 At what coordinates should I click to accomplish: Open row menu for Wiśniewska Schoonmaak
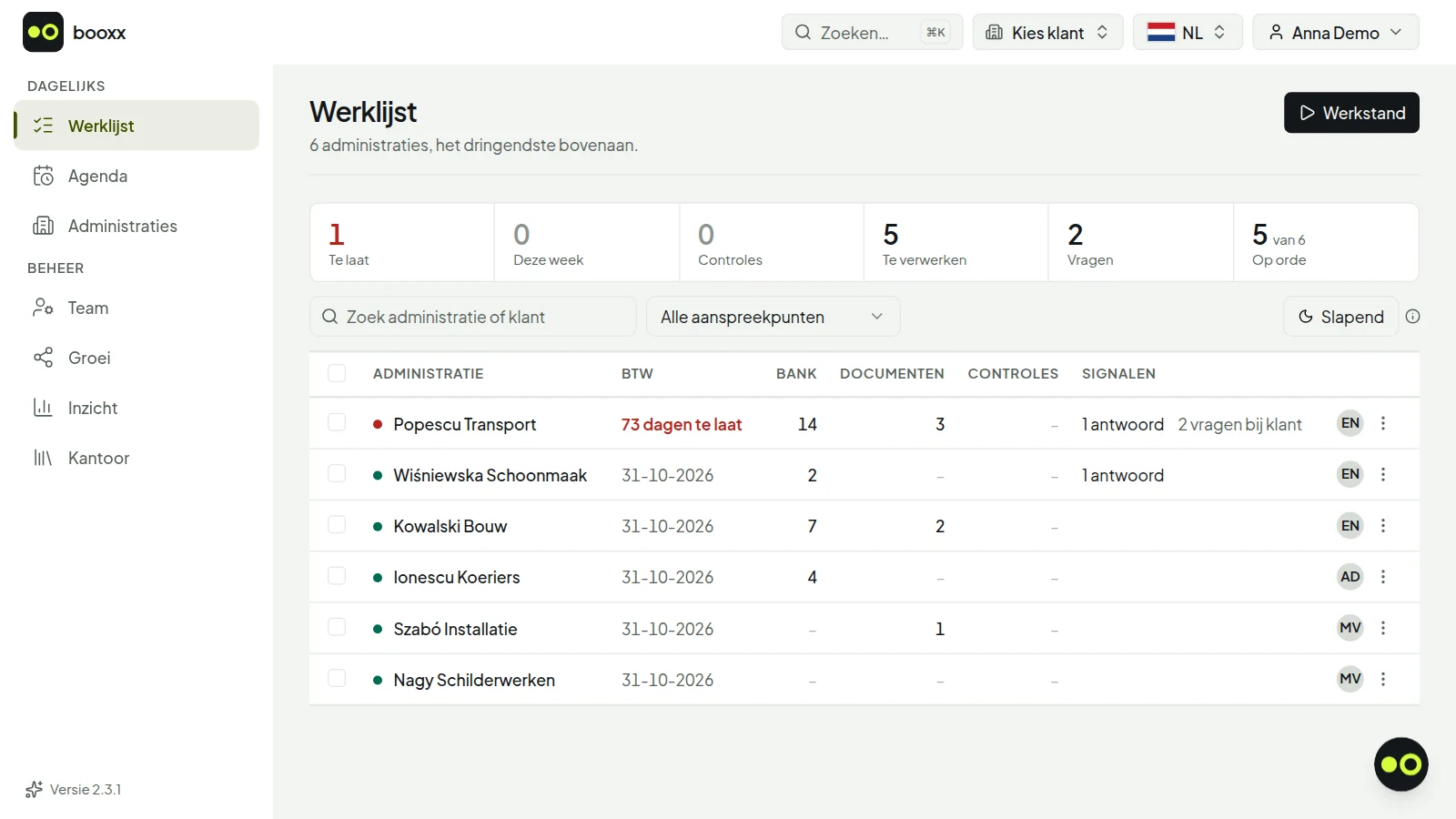[1383, 474]
